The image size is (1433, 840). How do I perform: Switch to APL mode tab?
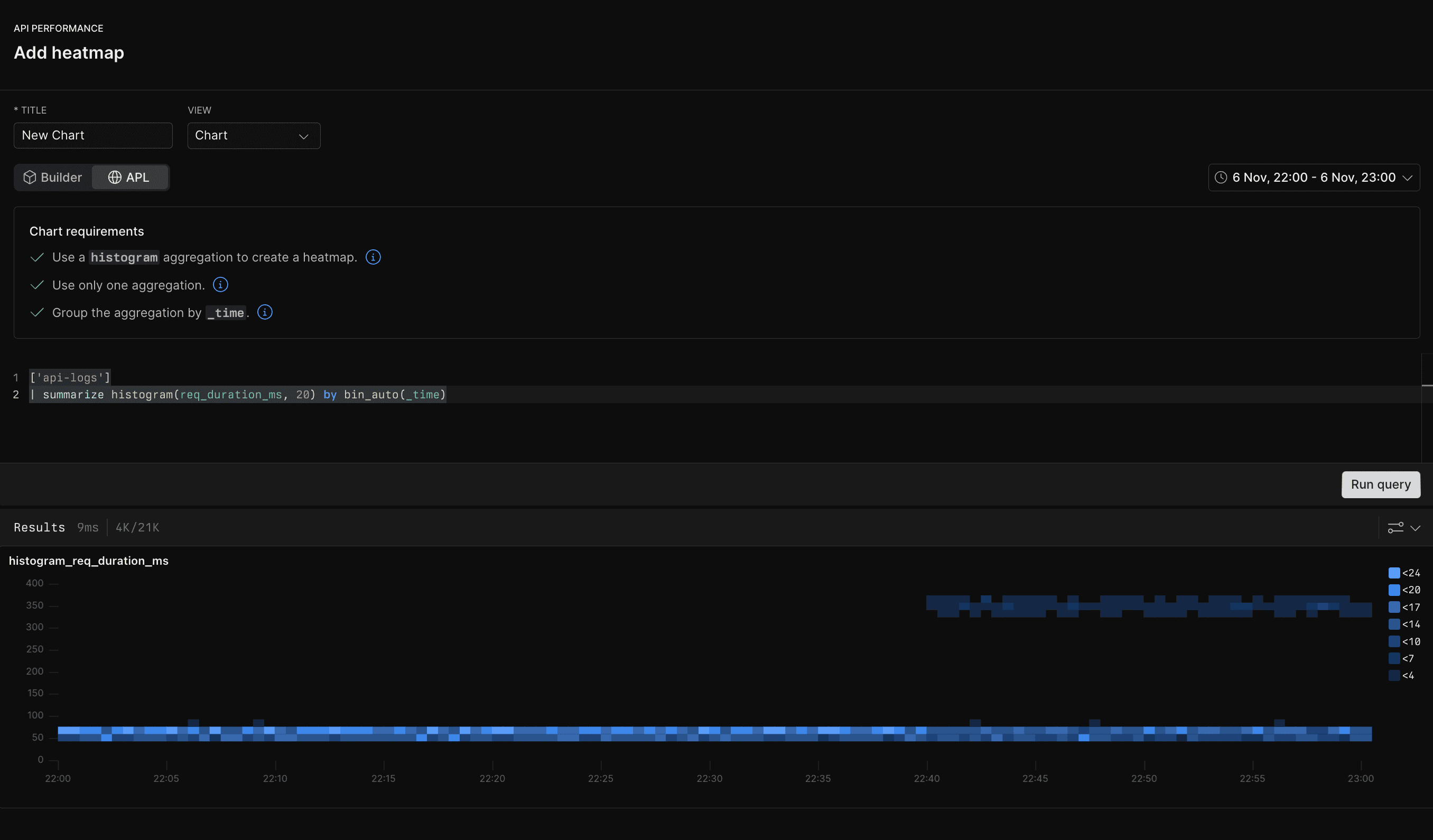[x=129, y=178]
